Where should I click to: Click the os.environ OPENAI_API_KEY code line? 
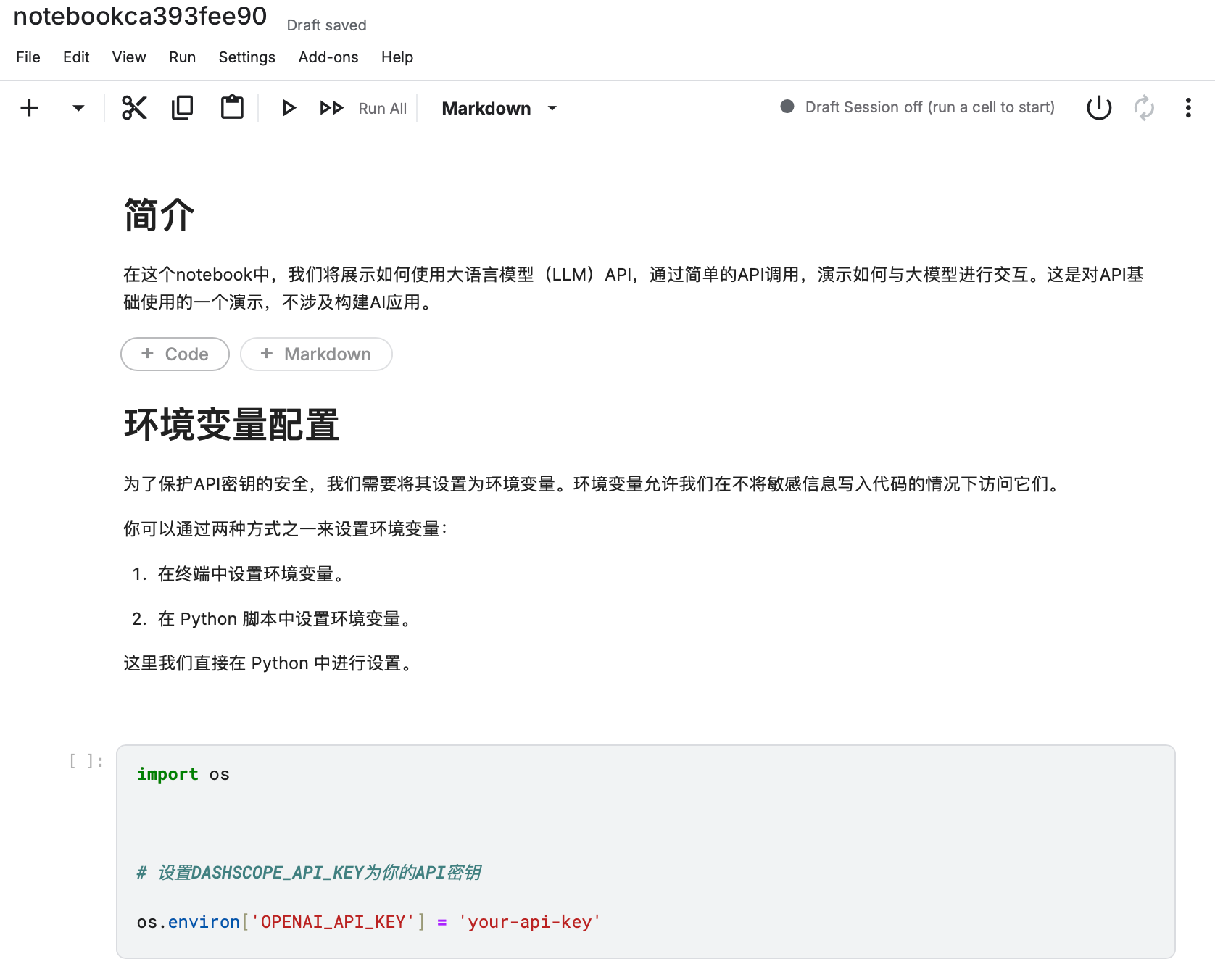click(x=369, y=922)
